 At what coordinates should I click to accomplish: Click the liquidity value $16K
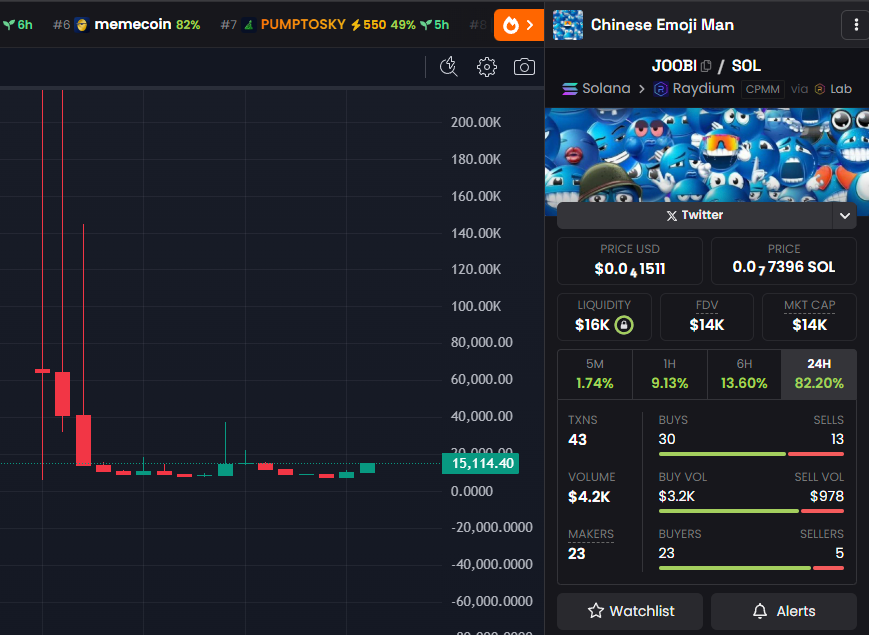(592, 325)
